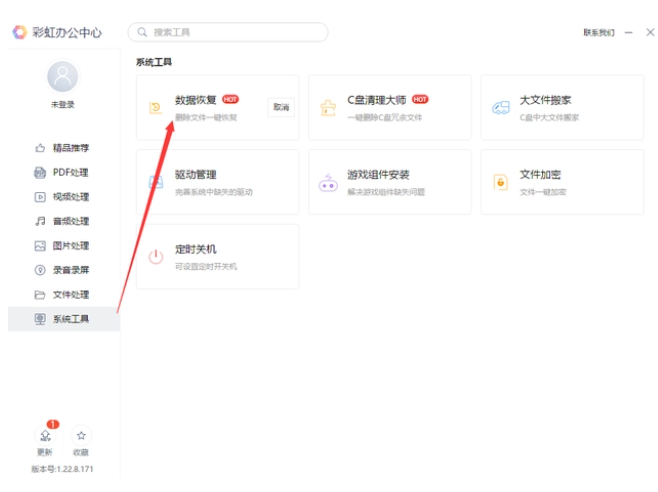Click the folder icon beside 文件处理
This screenshot has height=492, width=658.
40,295
